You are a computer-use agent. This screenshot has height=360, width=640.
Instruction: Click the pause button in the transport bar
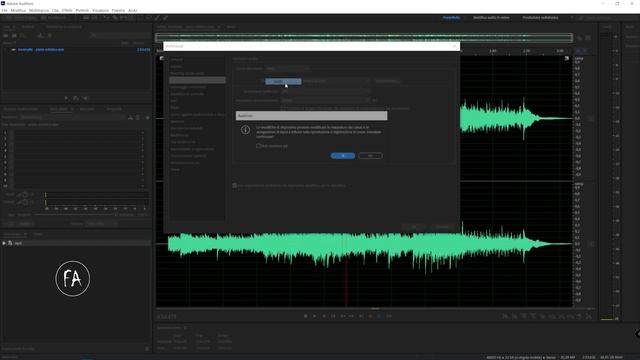tap(324, 316)
